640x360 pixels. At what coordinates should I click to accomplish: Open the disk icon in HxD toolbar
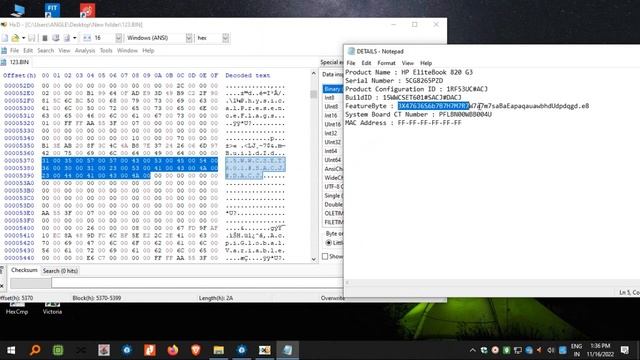click(x=56, y=38)
